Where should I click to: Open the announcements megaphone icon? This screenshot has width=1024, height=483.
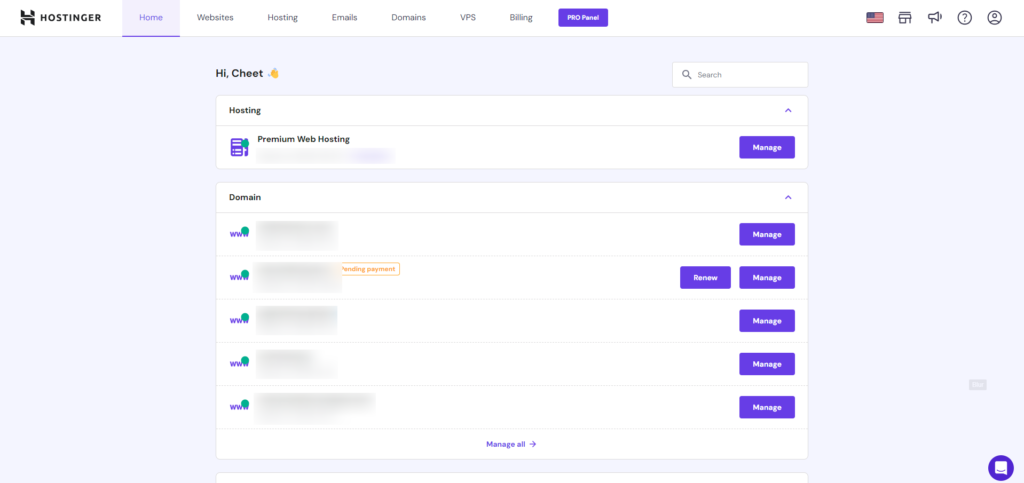pos(934,18)
